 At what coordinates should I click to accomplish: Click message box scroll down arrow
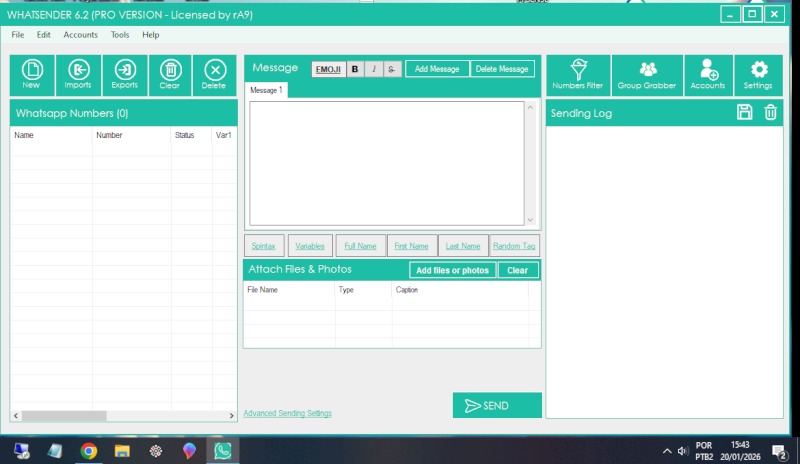(x=530, y=220)
